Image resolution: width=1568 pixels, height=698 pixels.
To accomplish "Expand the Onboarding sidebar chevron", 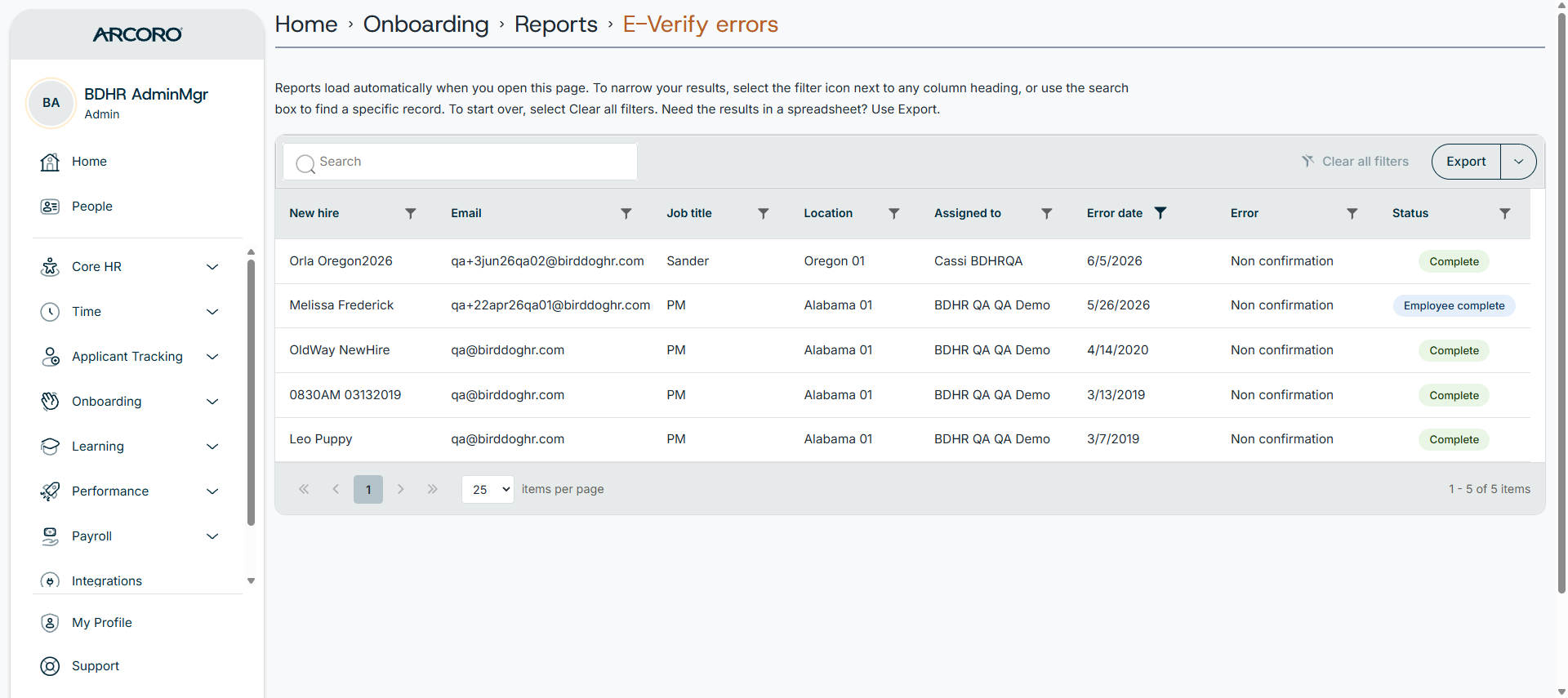I will click(x=212, y=402).
